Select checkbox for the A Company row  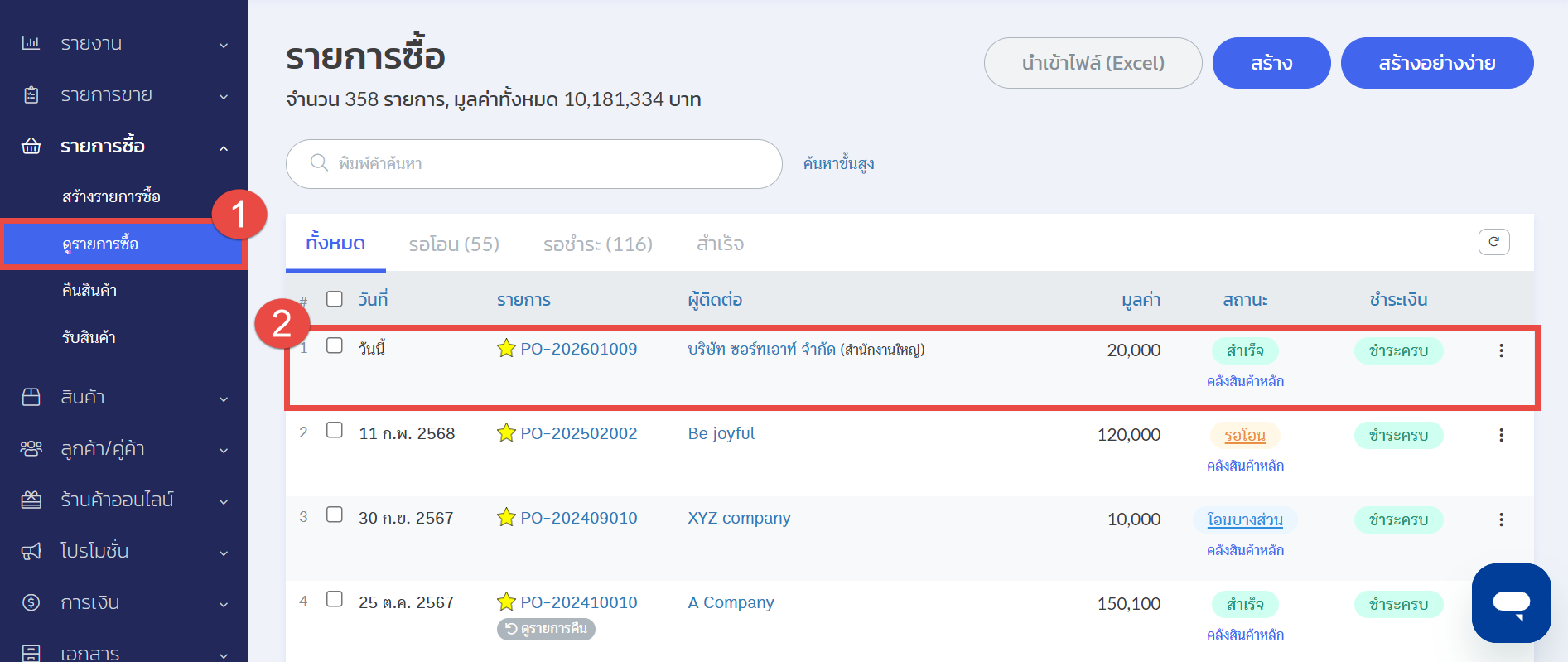[335, 599]
